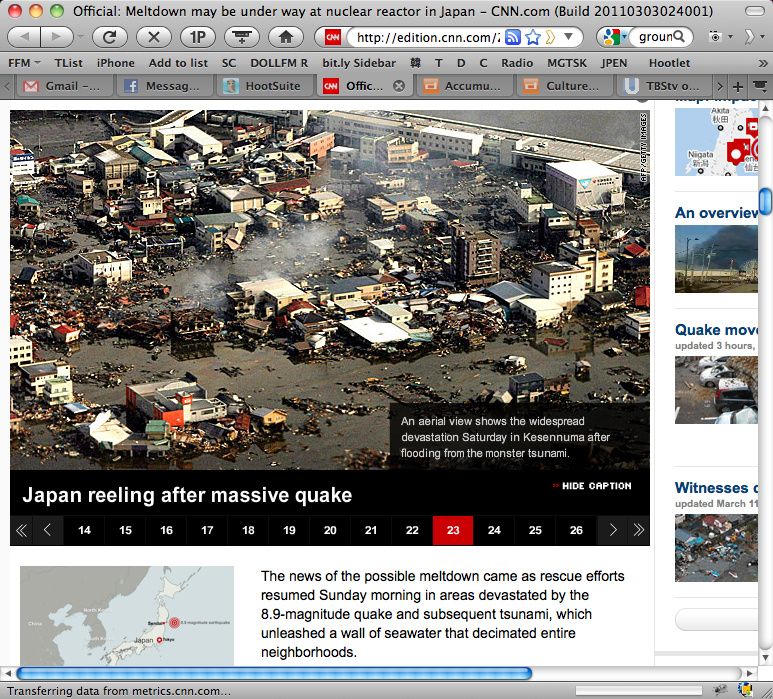
Task: Go to previous gallery photo arrow
Action: [47, 531]
